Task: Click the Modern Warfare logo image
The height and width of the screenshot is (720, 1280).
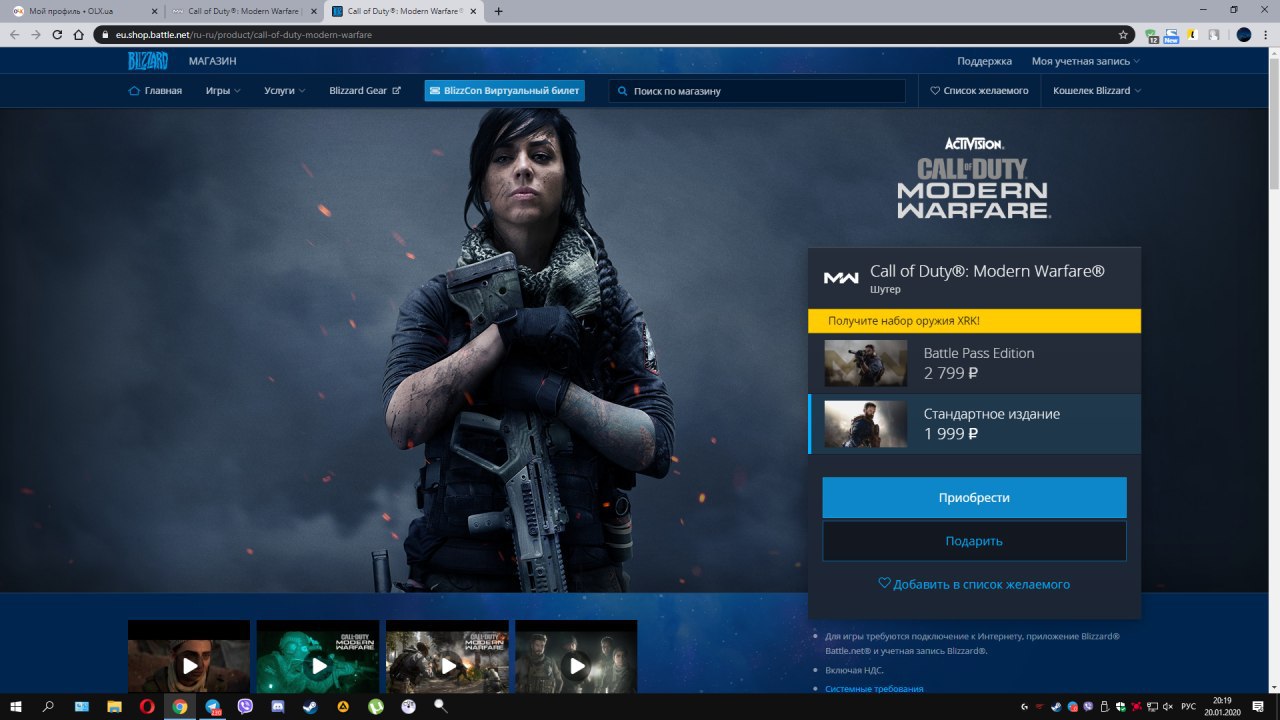Action: (974, 178)
